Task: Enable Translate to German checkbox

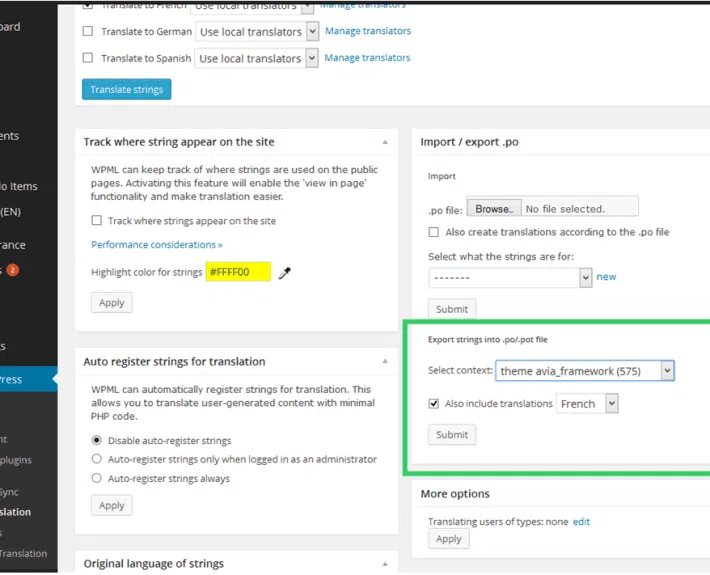Action: [88, 31]
